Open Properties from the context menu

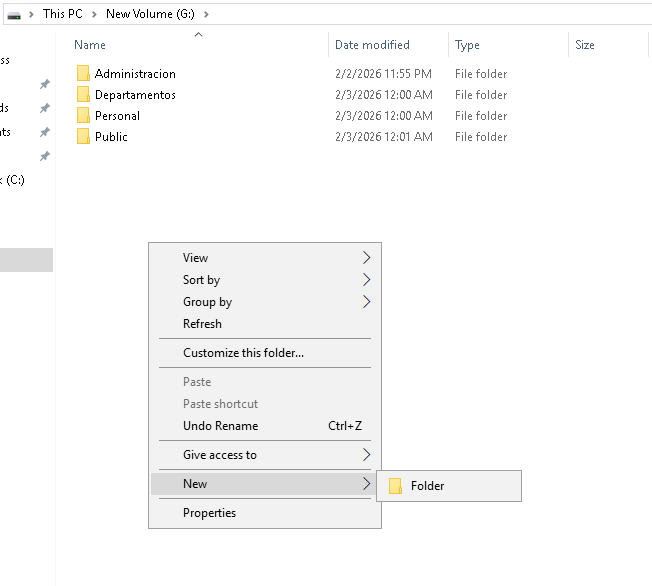coord(209,513)
